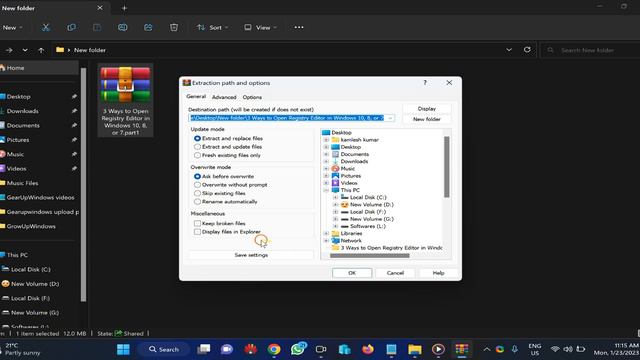
Task: Enable Display files in Explorer checkbox
Action: (197, 232)
